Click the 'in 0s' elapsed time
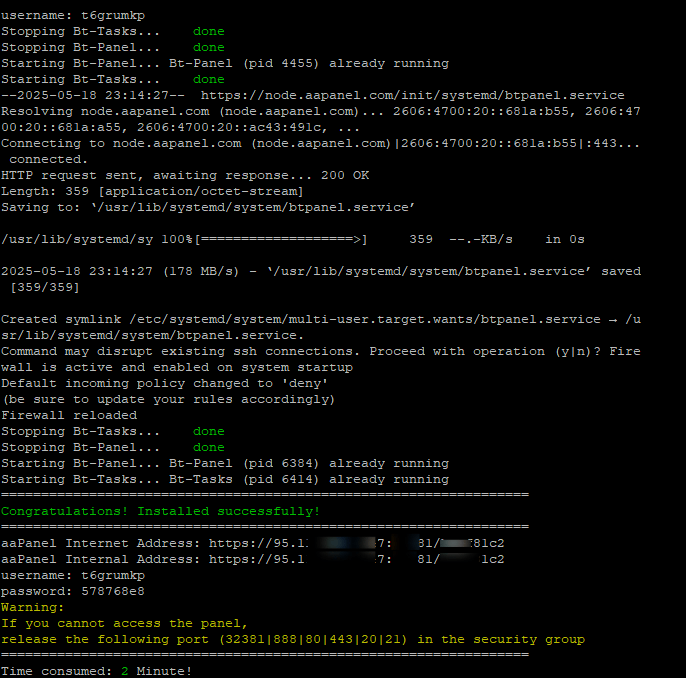This screenshot has height=678, width=686. pyautogui.click(x=565, y=239)
